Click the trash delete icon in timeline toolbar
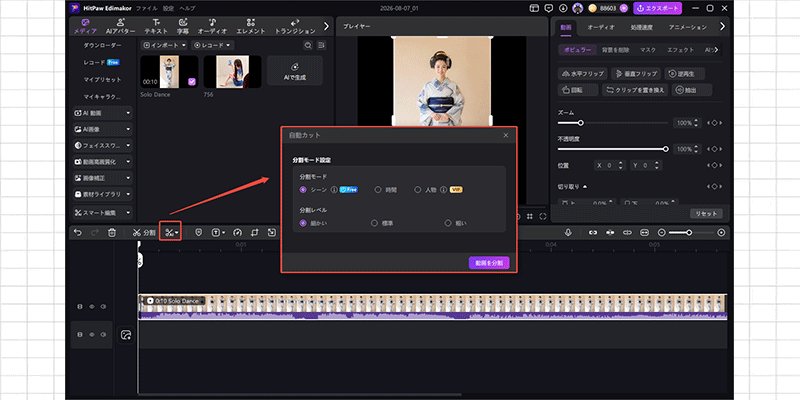 coord(112,233)
